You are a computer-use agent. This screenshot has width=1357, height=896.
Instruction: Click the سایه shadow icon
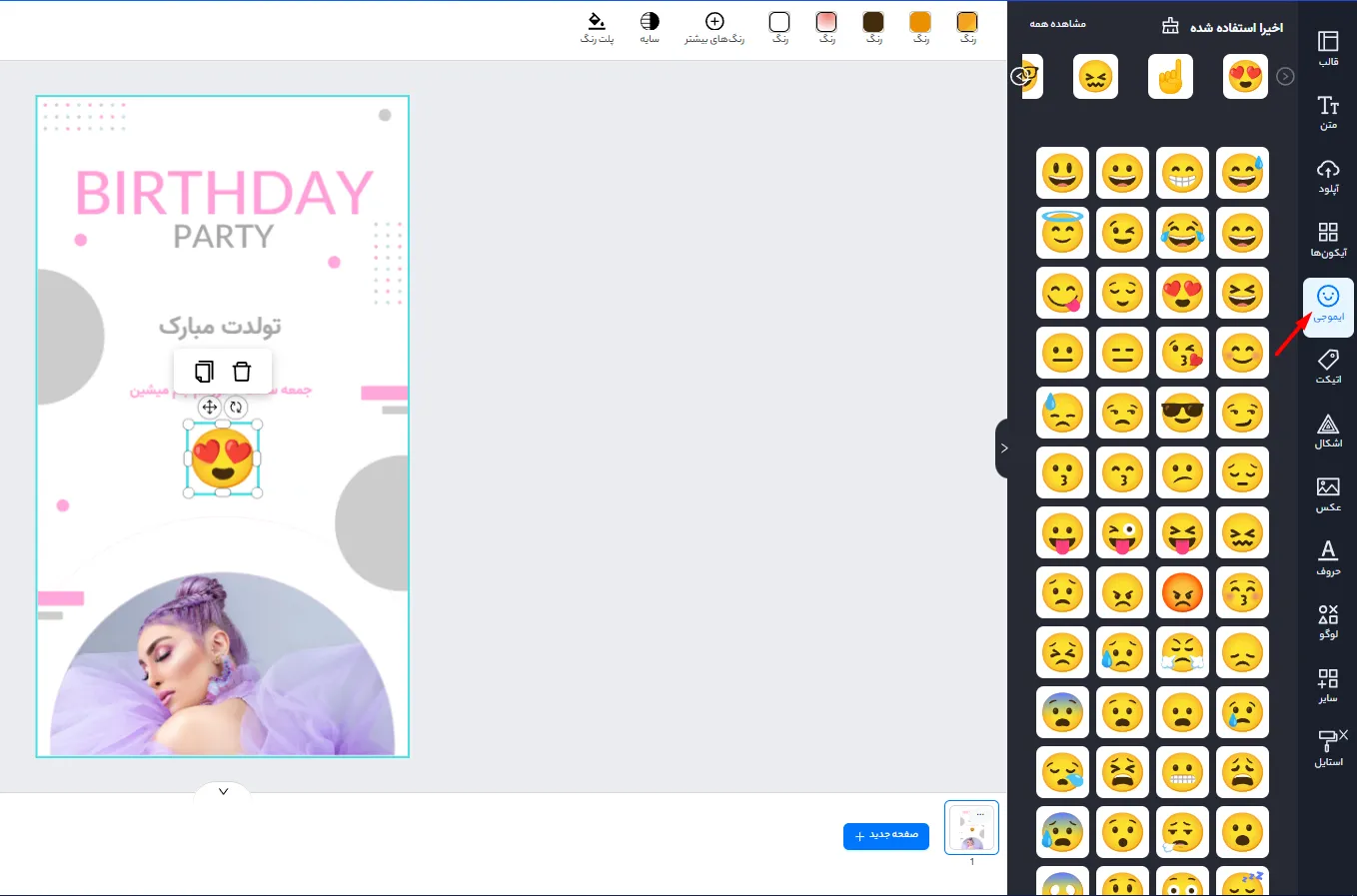(x=650, y=28)
